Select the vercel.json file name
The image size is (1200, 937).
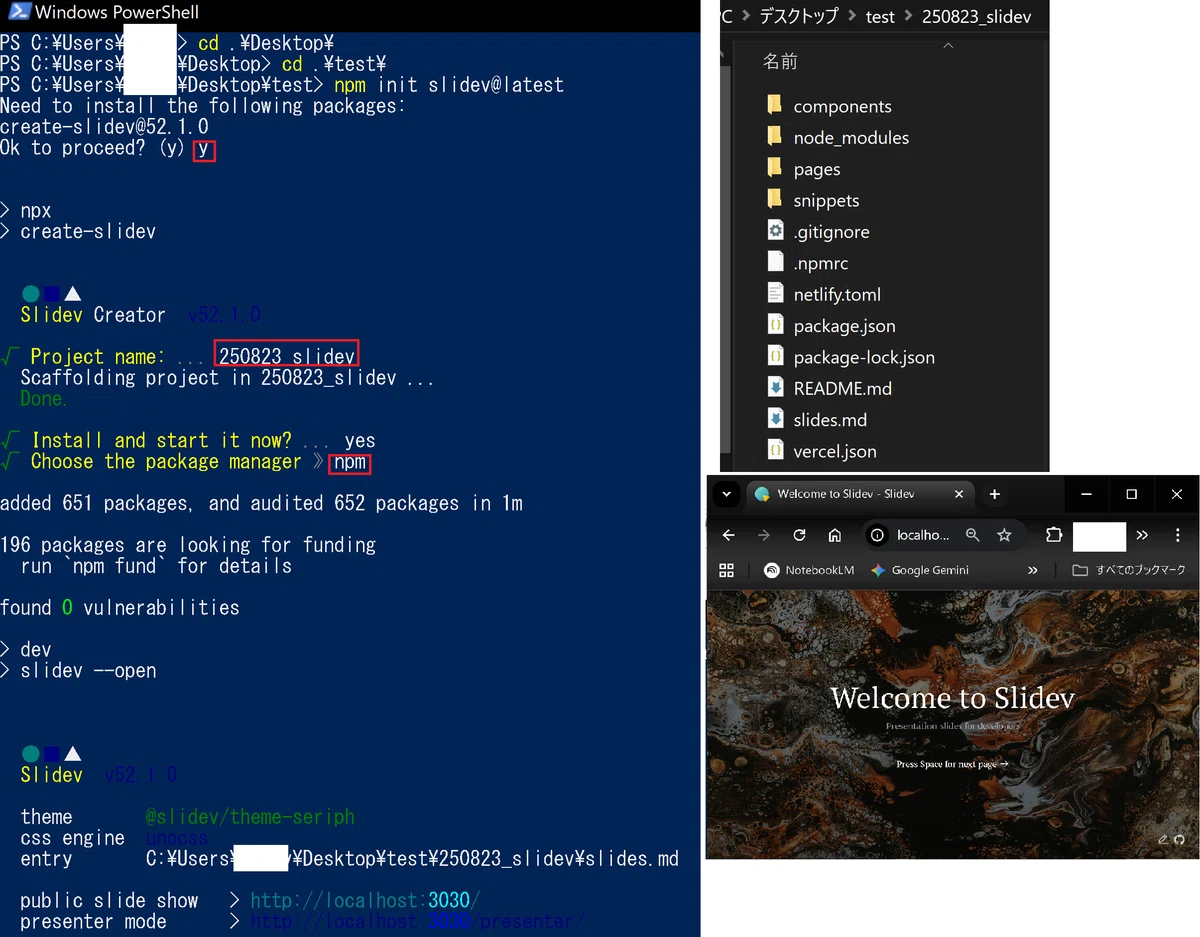click(x=835, y=451)
